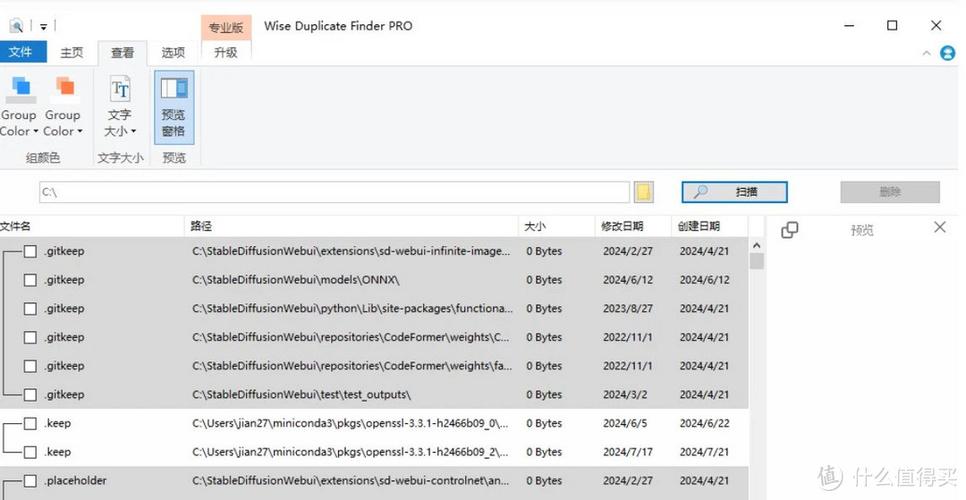Image resolution: width=966 pixels, height=500 pixels.
Task: Collapse the ribbon with the chevron
Action: [927, 54]
